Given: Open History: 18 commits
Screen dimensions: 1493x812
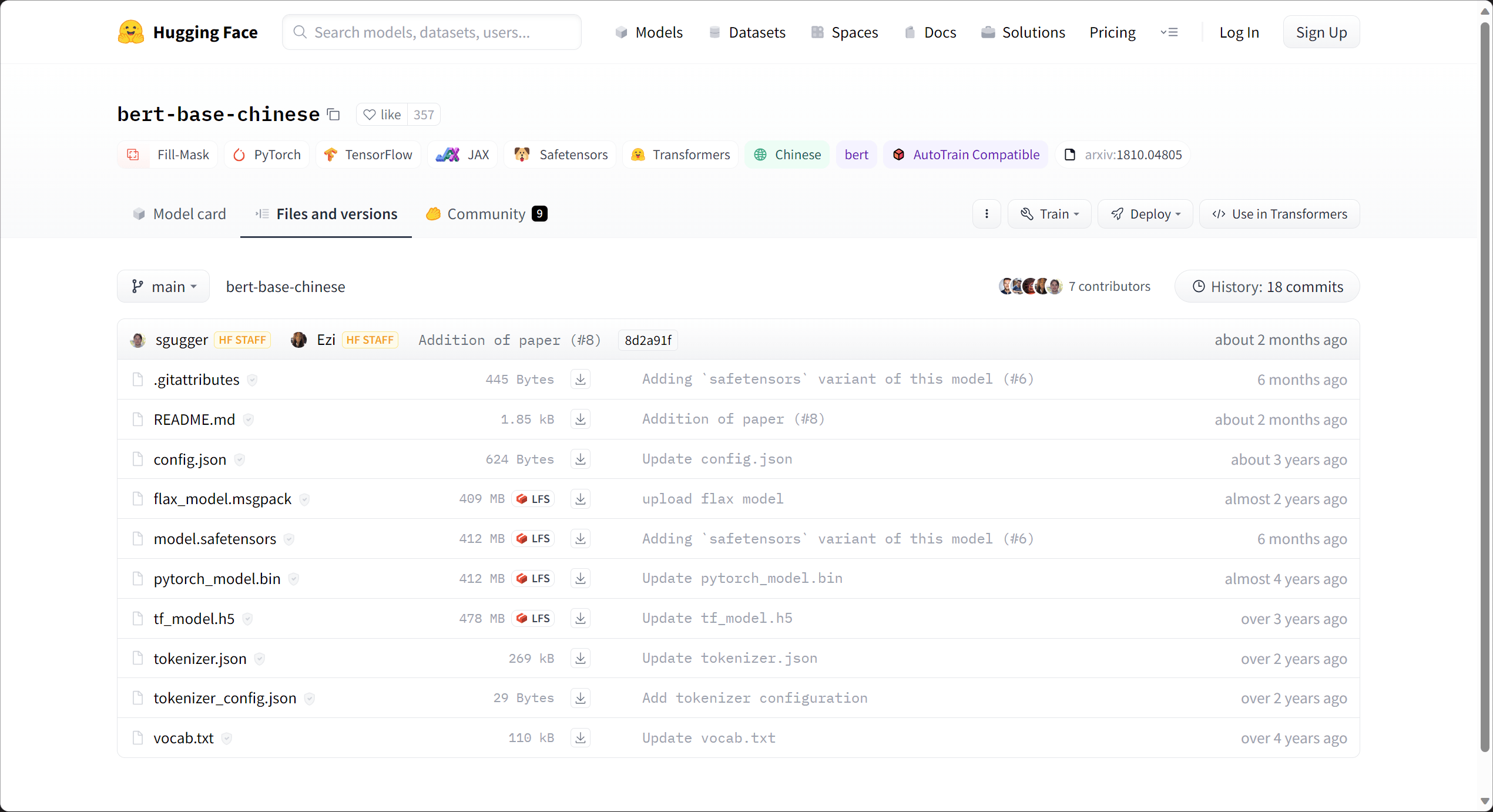Looking at the screenshot, I should coord(1267,287).
